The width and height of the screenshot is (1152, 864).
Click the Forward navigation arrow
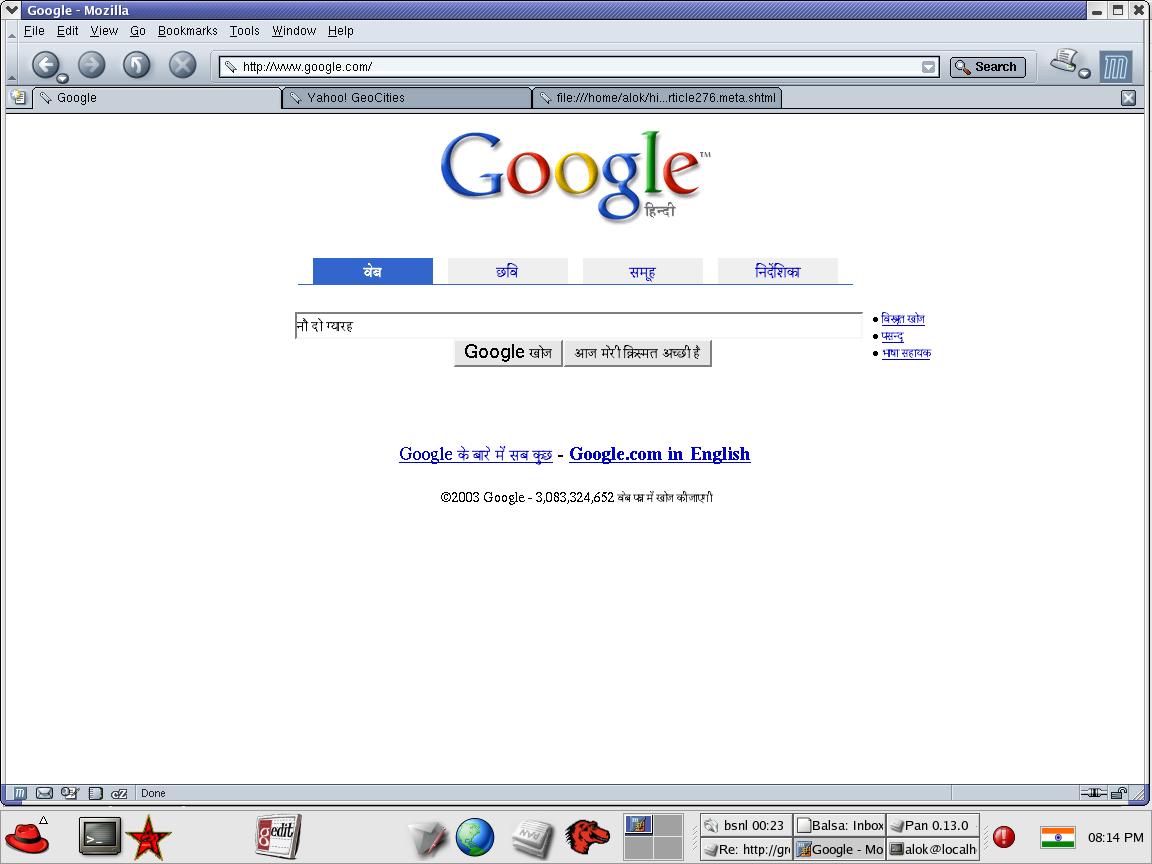[x=91, y=65]
